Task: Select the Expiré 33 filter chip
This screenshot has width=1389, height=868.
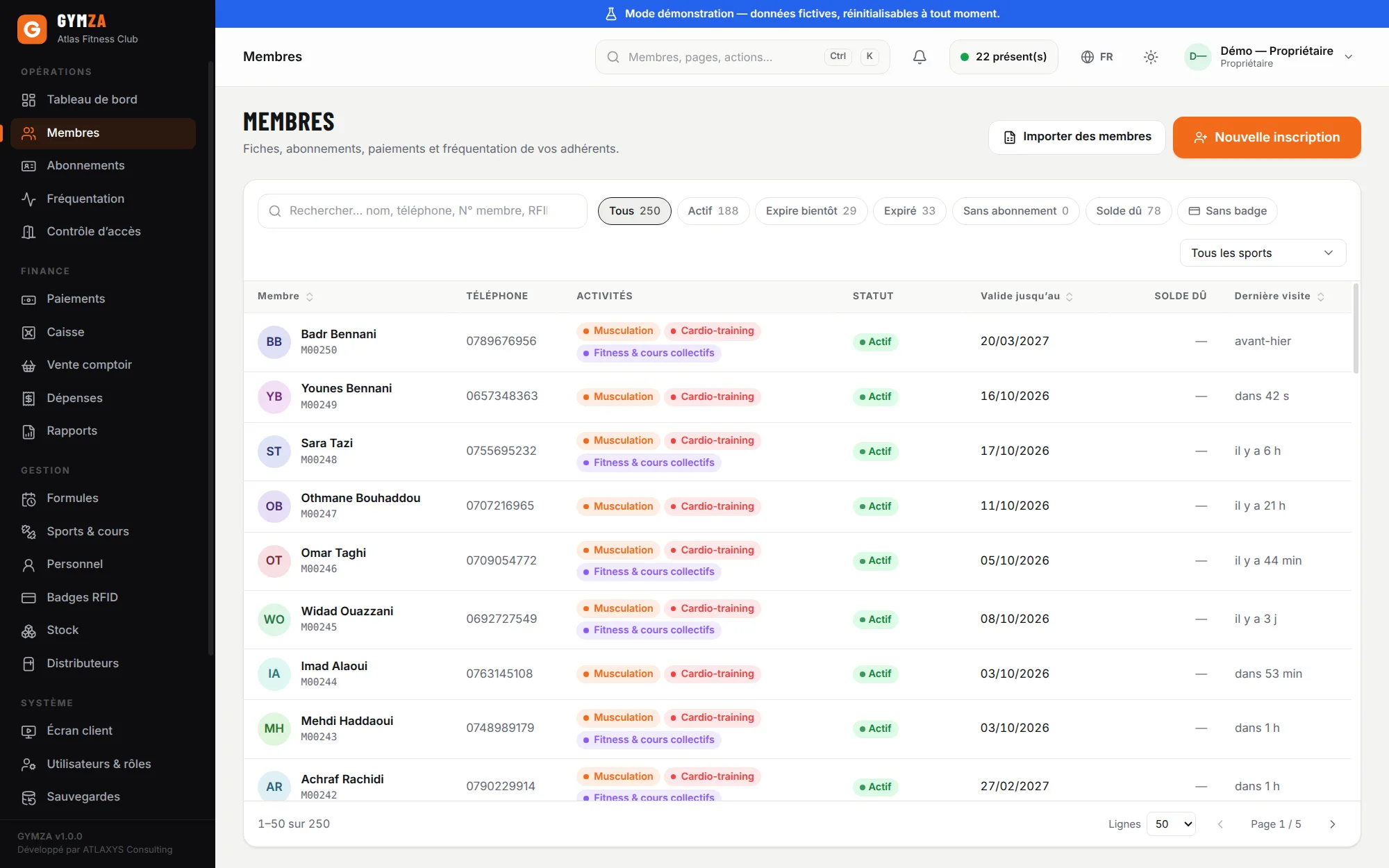Action: point(909,211)
